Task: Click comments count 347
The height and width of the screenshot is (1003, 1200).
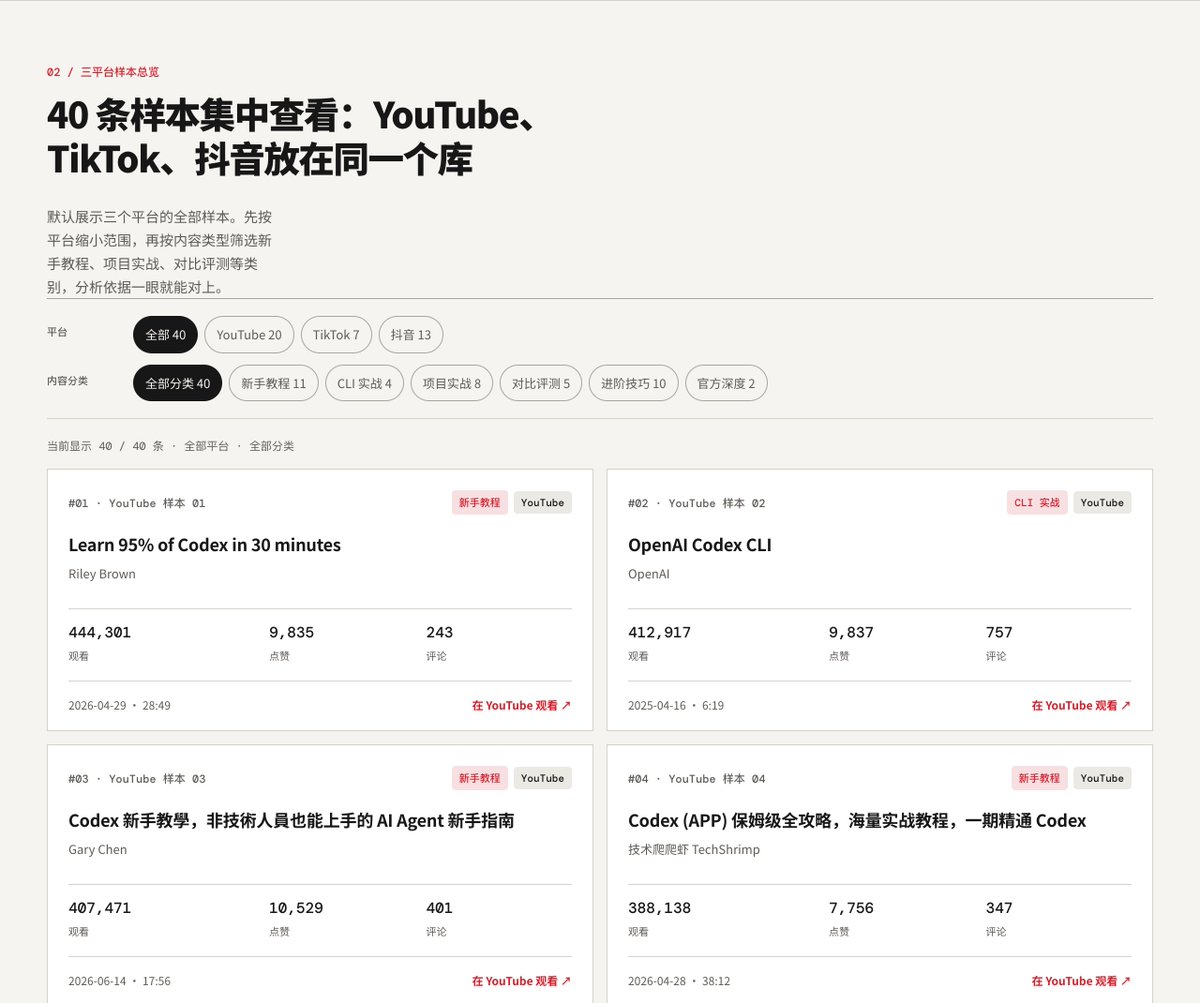Action: pyautogui.click(x=999, y=908)
